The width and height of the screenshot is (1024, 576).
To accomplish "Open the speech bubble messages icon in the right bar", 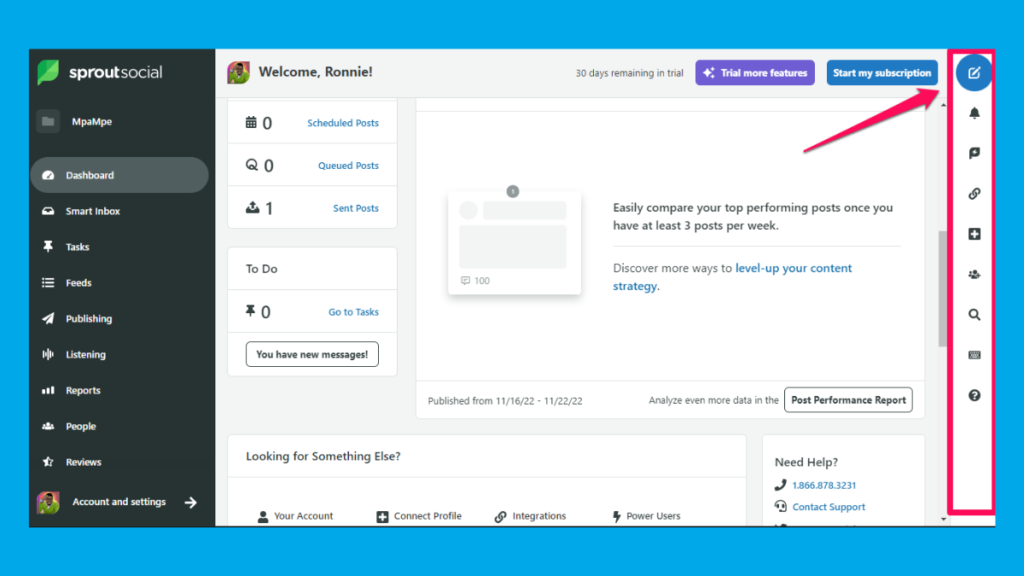I will (x=974, y=153).
